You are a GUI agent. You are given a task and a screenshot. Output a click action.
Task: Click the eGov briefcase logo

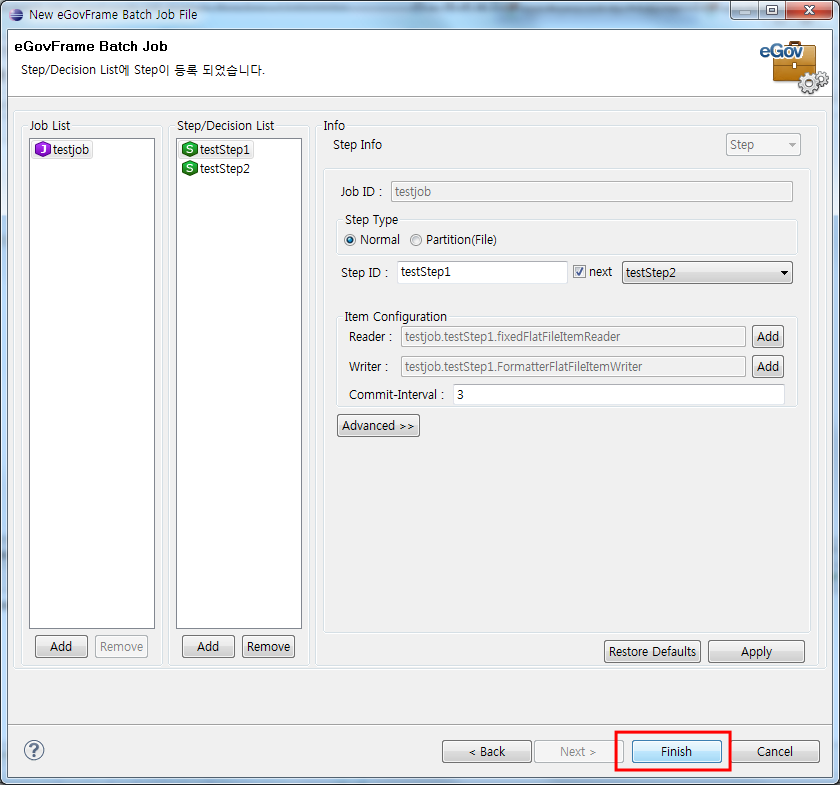pos(794,67)
